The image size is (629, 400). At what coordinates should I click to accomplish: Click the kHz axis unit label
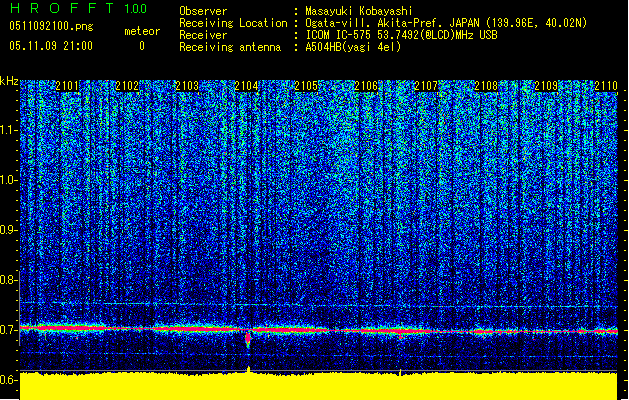(9, 81)
